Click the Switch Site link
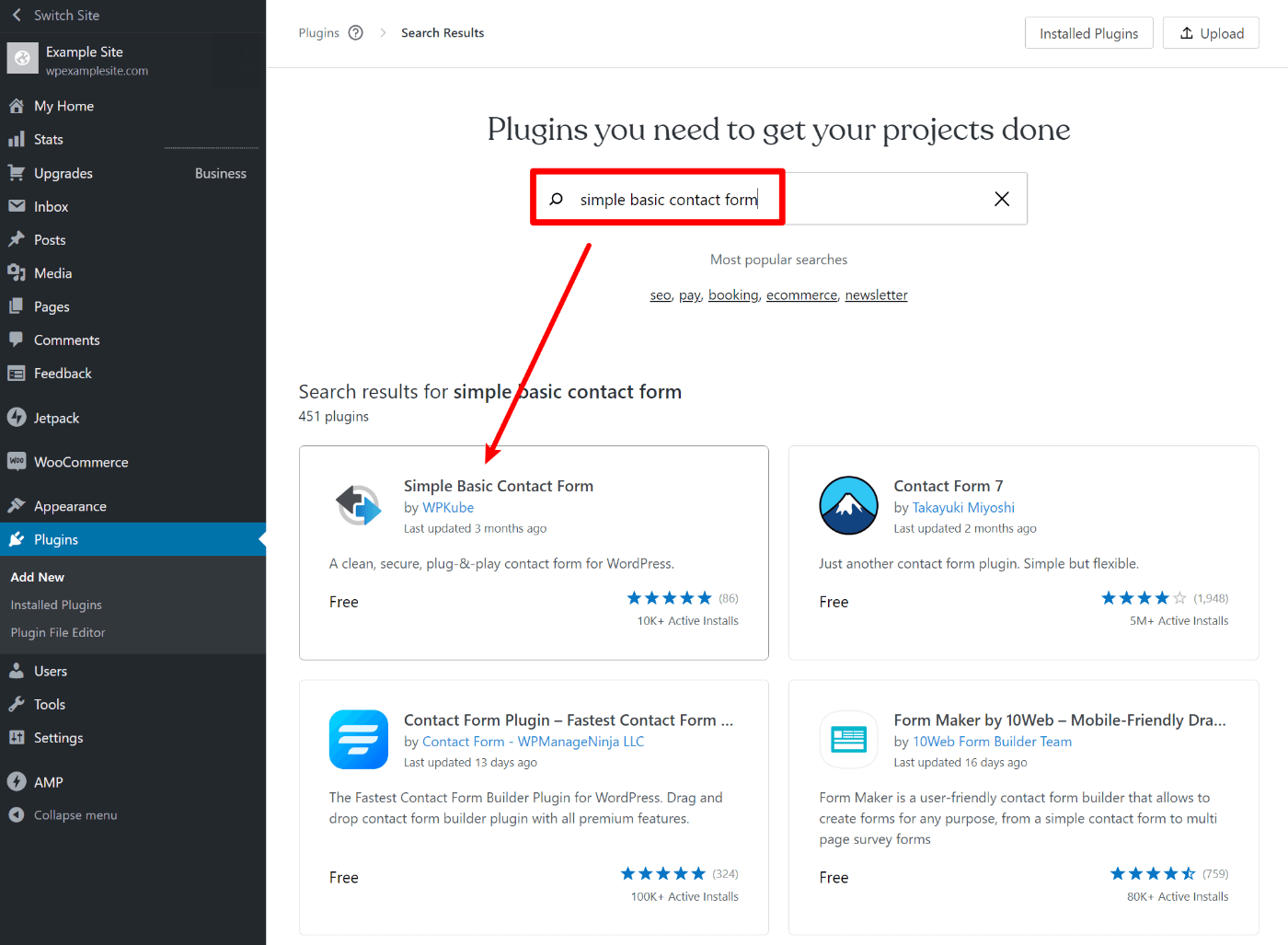The image size is (1288, 945). coord(66,15)
